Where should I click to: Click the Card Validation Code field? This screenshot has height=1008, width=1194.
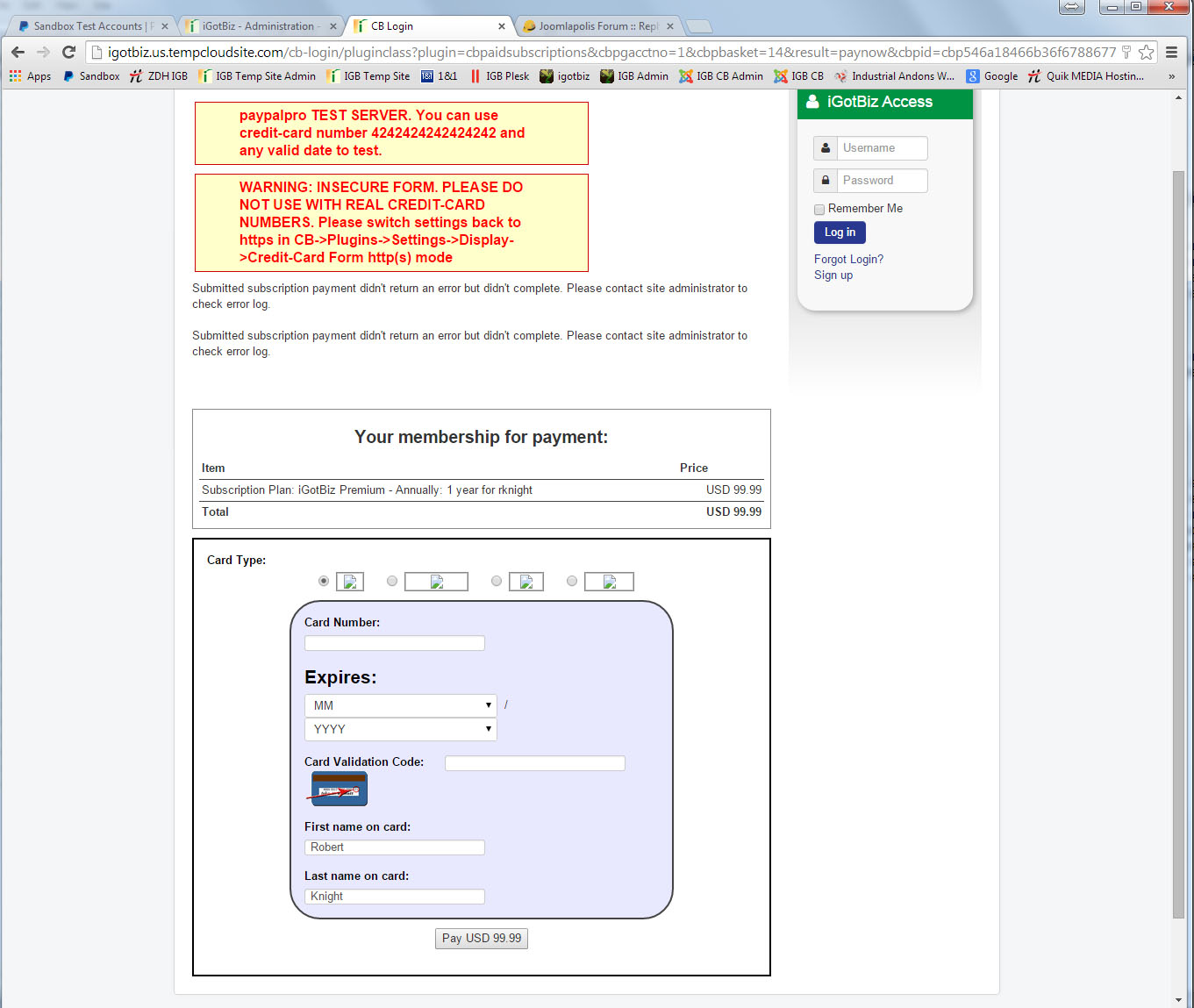click(535, 763)
